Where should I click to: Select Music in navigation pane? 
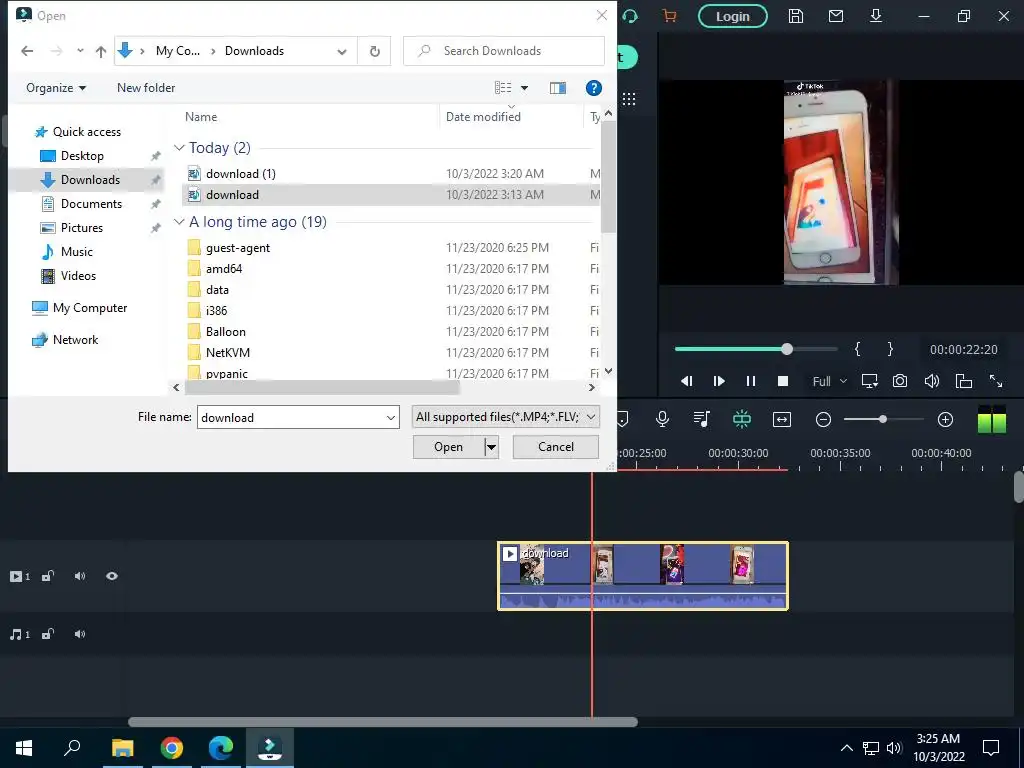pyautogui.click(x=76, y=252)
